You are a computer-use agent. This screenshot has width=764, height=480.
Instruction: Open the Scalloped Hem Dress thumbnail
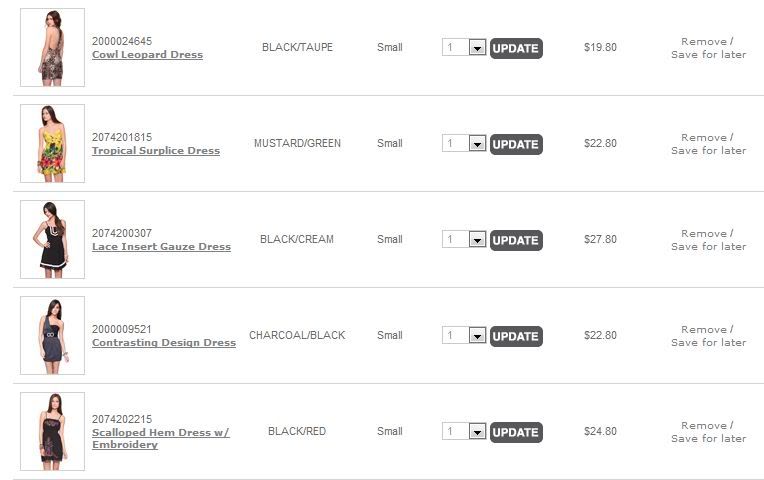pyautogui.click(x=52, y=432)
